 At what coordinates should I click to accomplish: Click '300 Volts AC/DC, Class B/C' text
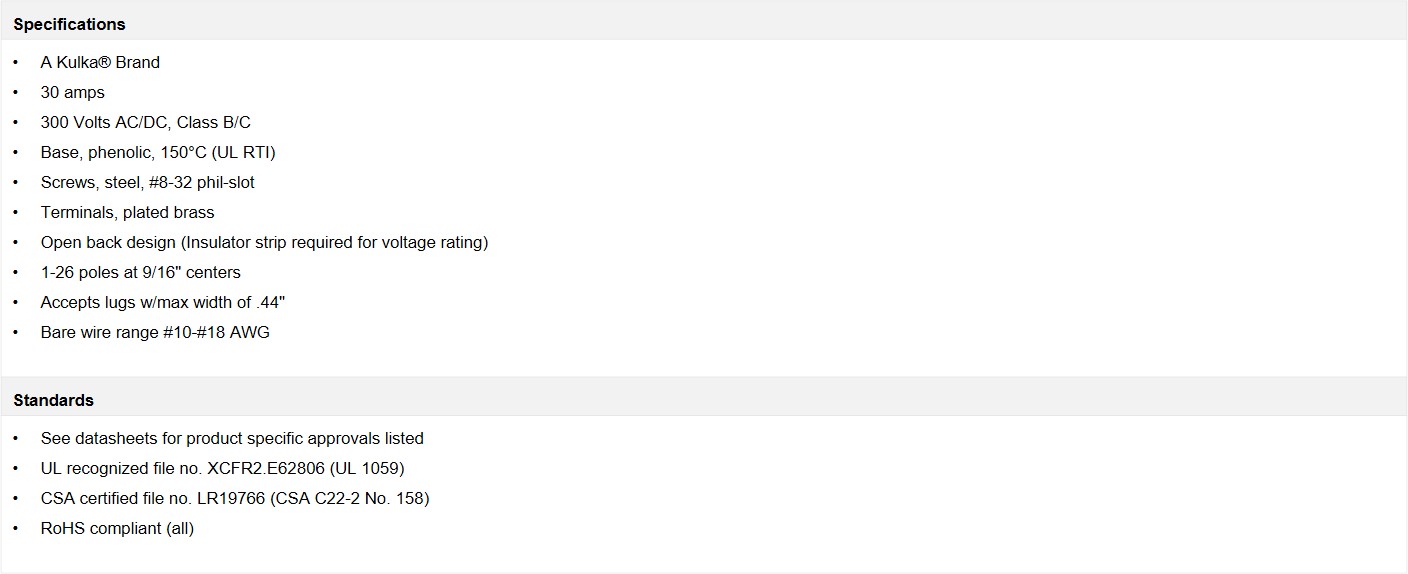click(145, 122)
